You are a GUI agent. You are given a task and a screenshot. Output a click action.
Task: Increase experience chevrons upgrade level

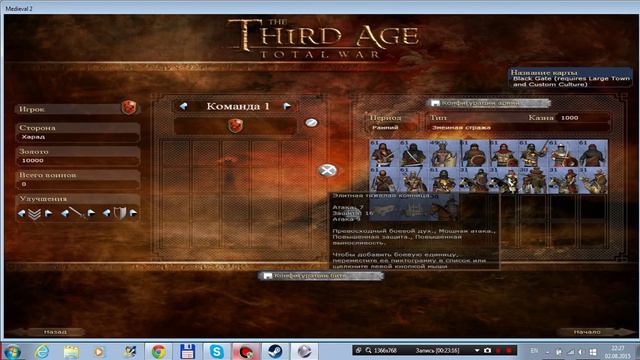[x=48, y=213]
